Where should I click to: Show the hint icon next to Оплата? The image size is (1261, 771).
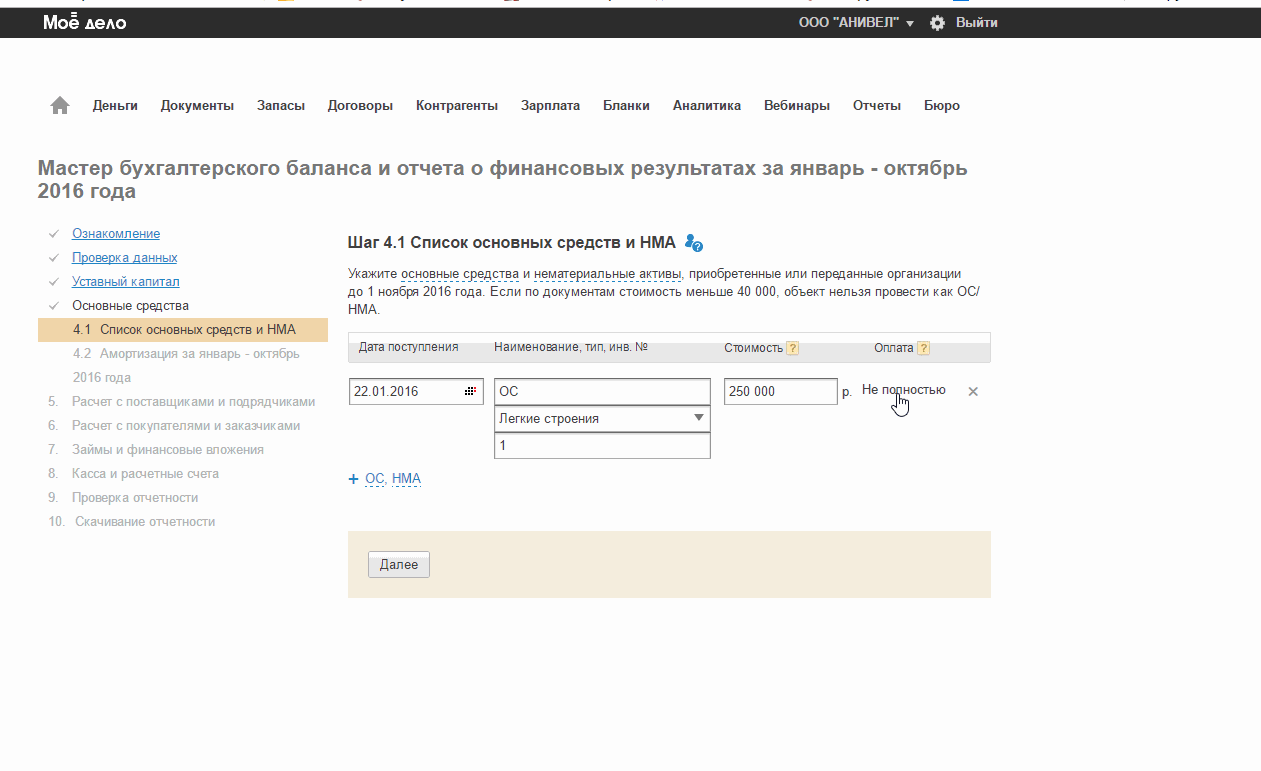tap(923, 348)
